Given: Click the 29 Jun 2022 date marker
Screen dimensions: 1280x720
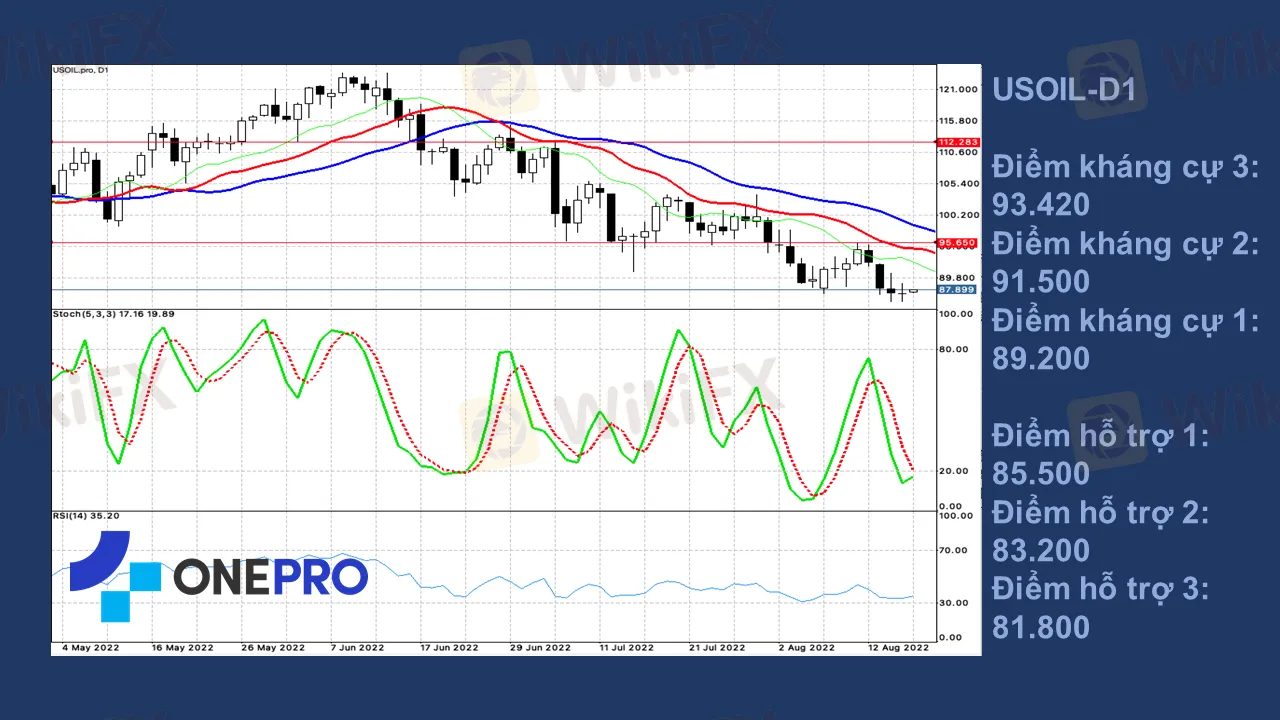Looking at the screenshot, I should coord(540,647).
